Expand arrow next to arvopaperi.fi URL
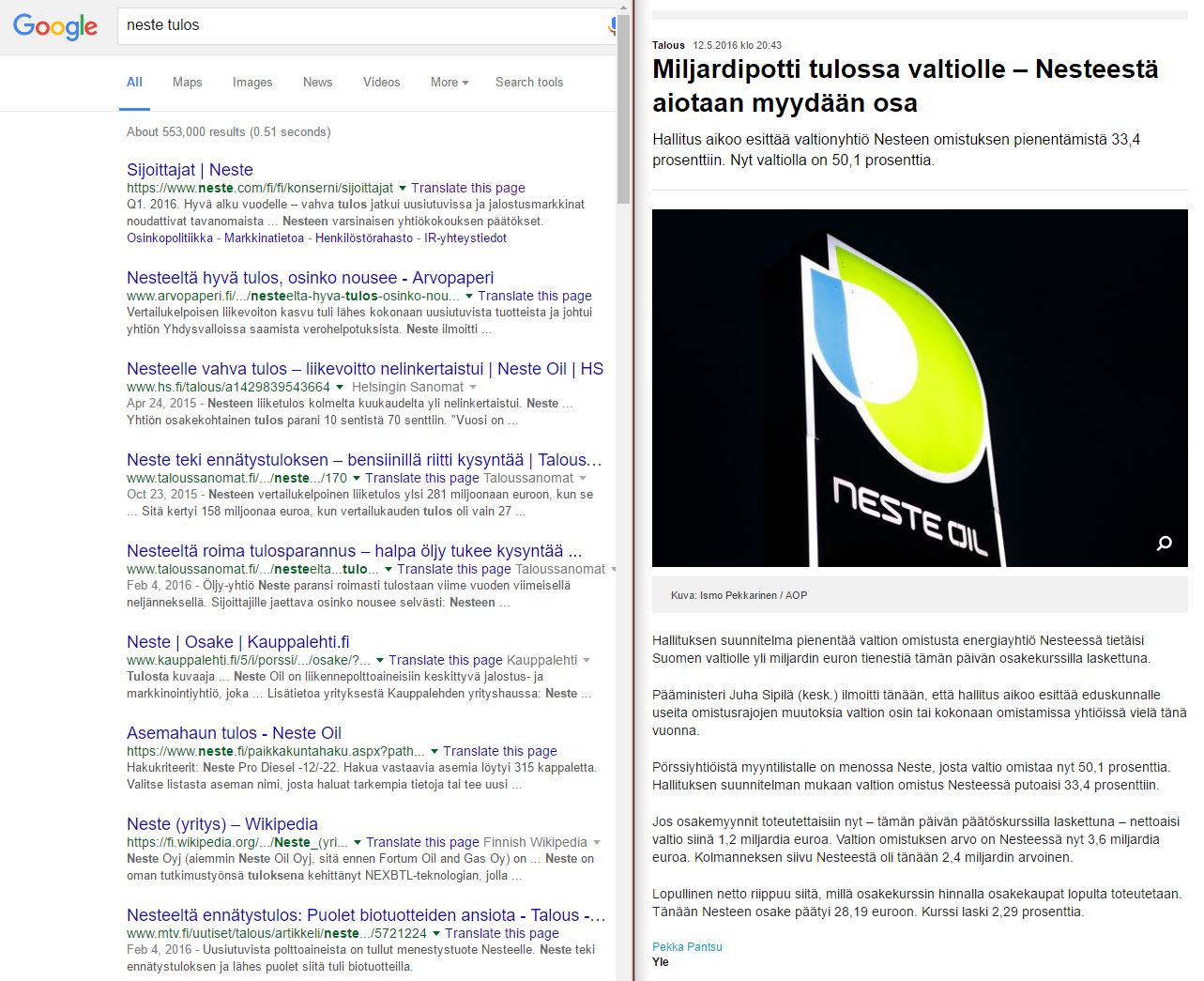This screenshot has height=981, width=1204. pos(469,296)
